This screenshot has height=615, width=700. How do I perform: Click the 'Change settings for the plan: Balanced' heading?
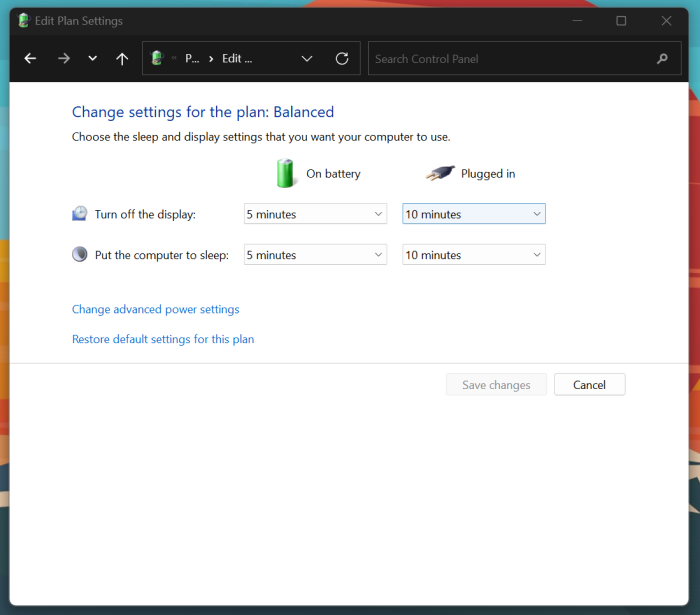pos(203,112)
